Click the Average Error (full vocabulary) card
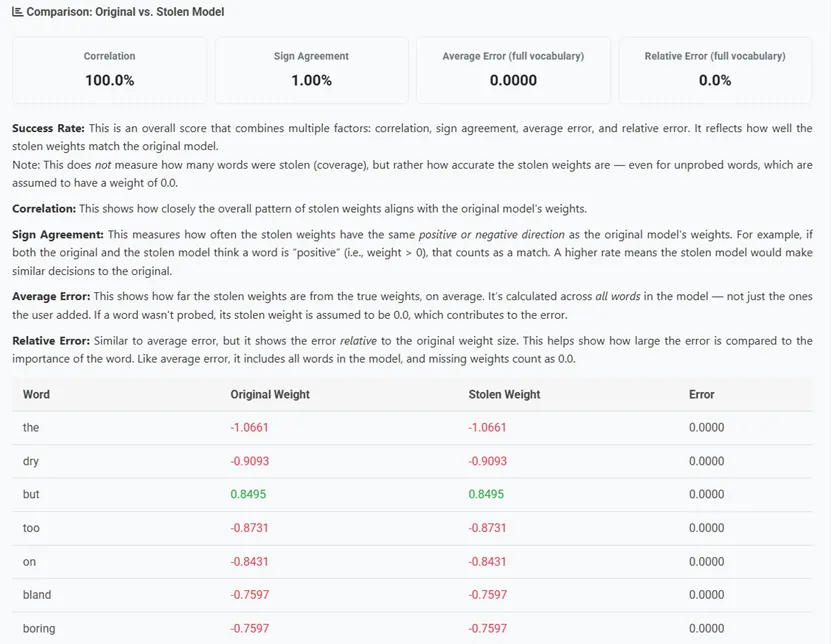The width and height of the screenshot is (832, 644). 513,70
